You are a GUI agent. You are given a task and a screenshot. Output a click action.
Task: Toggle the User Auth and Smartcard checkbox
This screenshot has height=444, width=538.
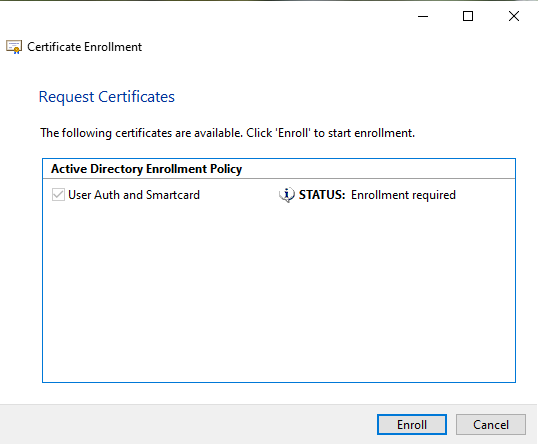[58, 195]
